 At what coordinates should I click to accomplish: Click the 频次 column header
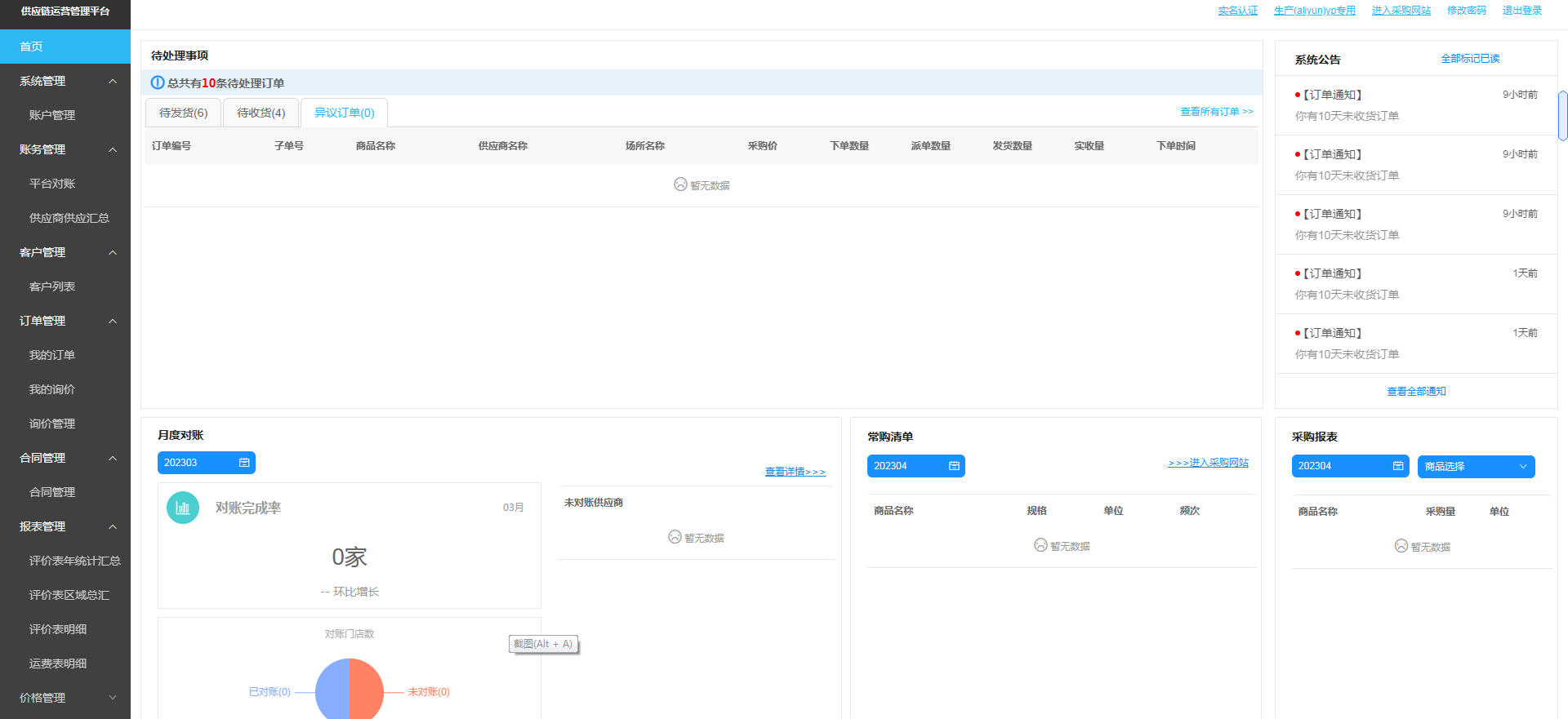pyautogui.click(x=1190, y=511)
